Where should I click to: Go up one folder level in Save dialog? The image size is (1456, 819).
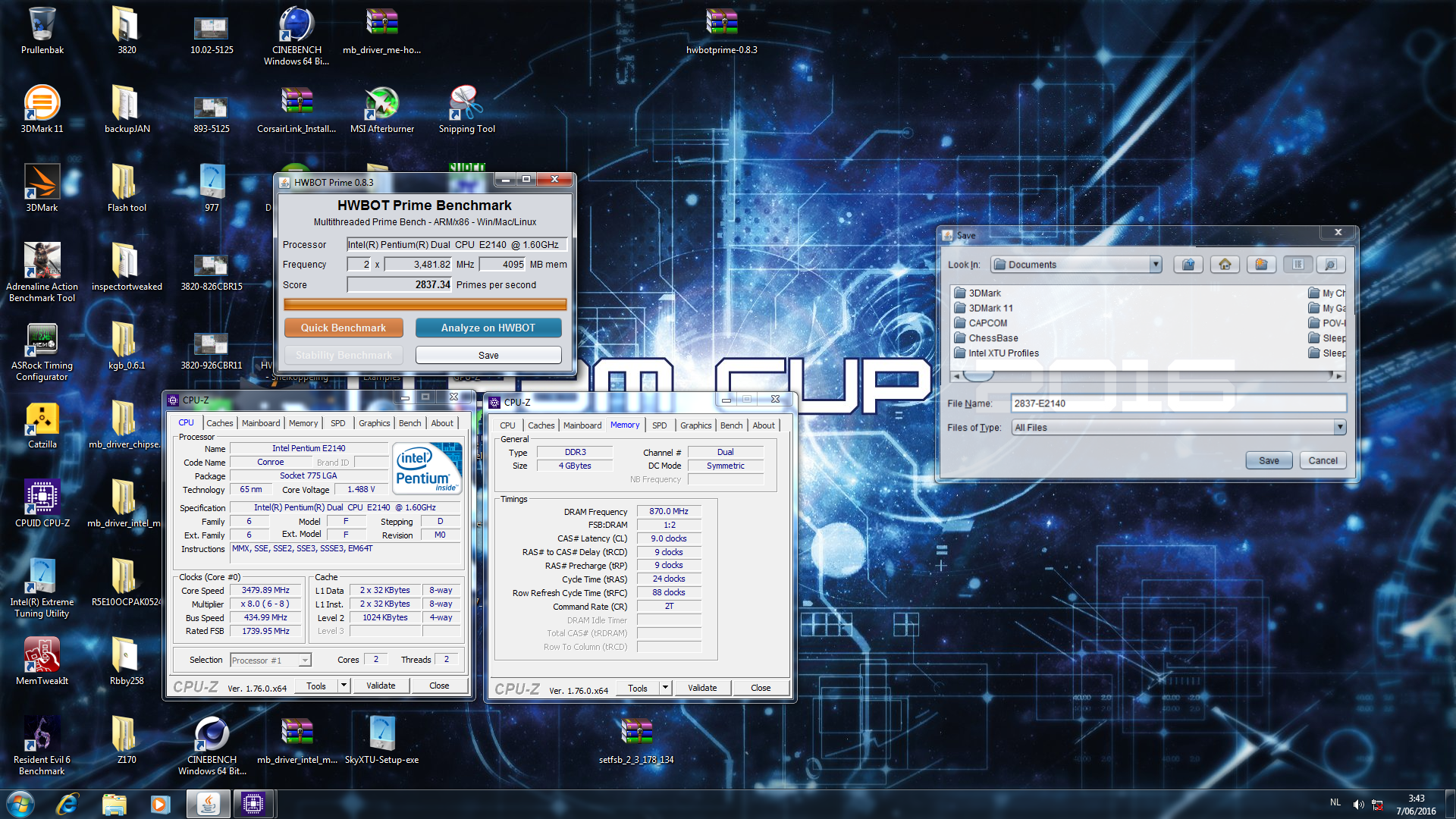[1188, 265]
